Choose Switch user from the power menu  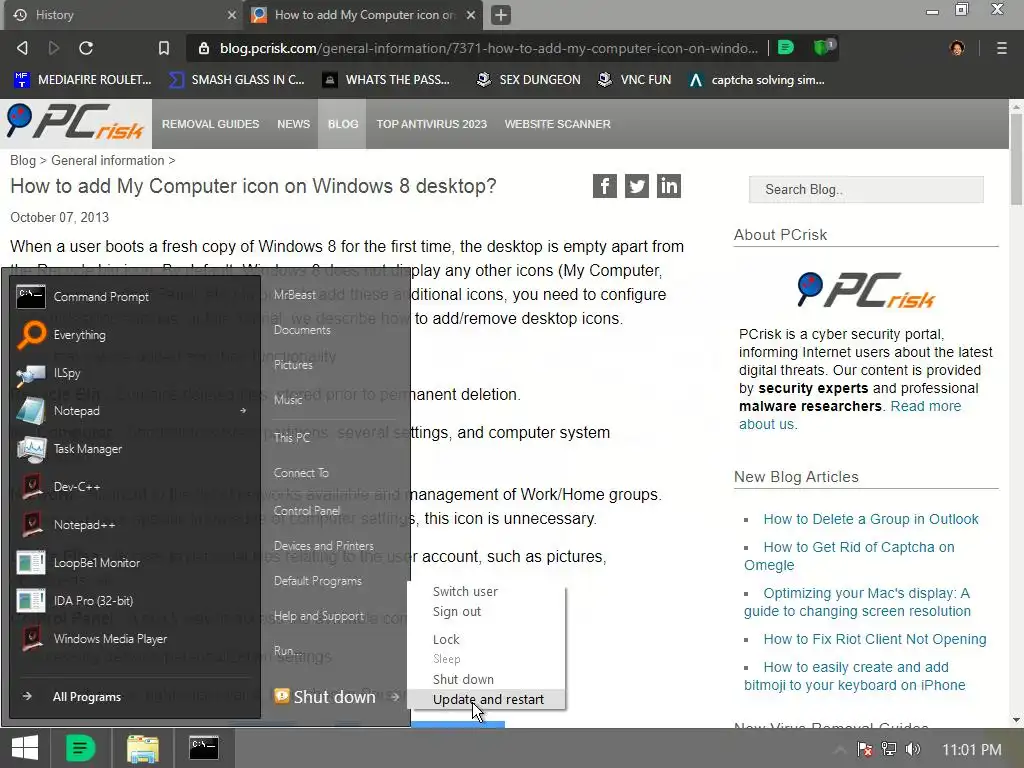coord(465,591)
